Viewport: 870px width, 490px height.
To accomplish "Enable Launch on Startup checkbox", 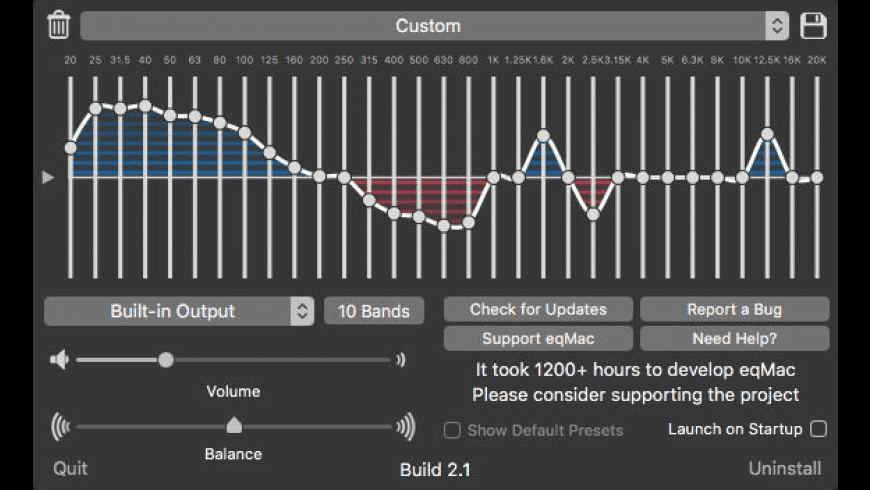I will (x=818, y=429).
